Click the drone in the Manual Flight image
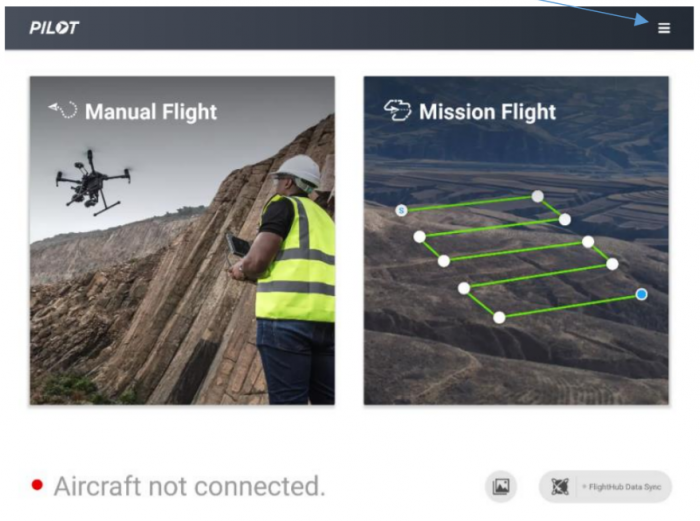 (93, 183)
